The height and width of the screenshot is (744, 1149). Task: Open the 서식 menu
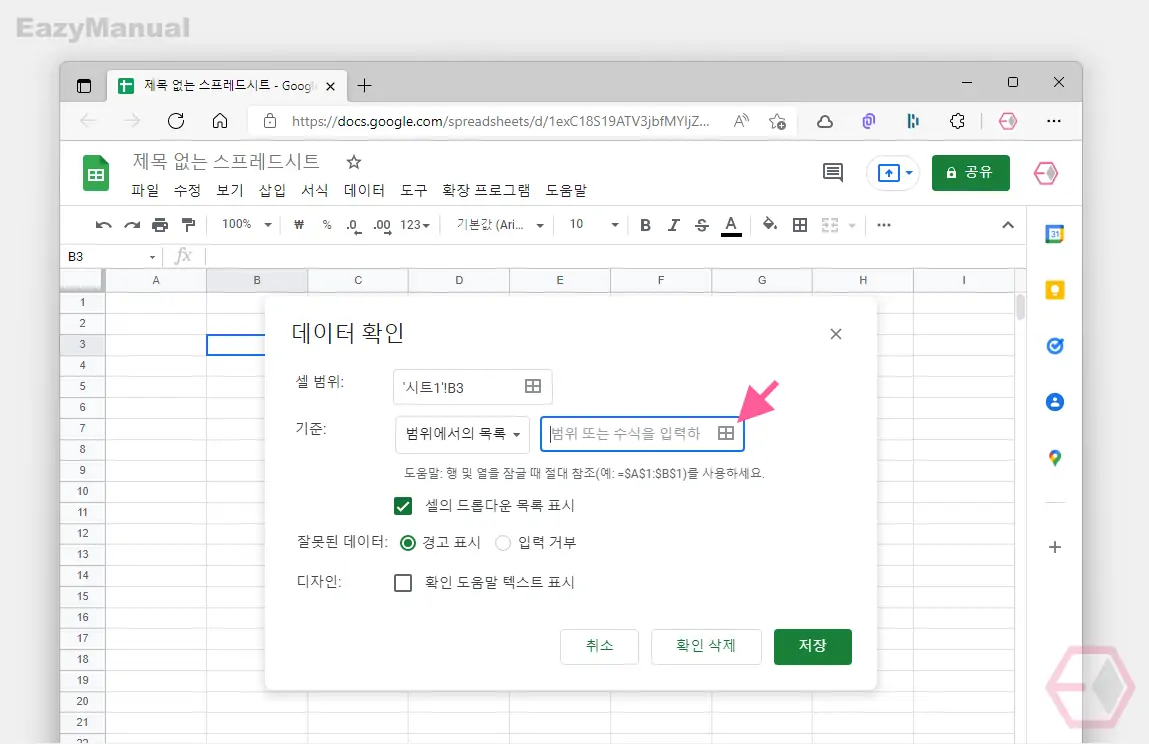pos(314,191)
